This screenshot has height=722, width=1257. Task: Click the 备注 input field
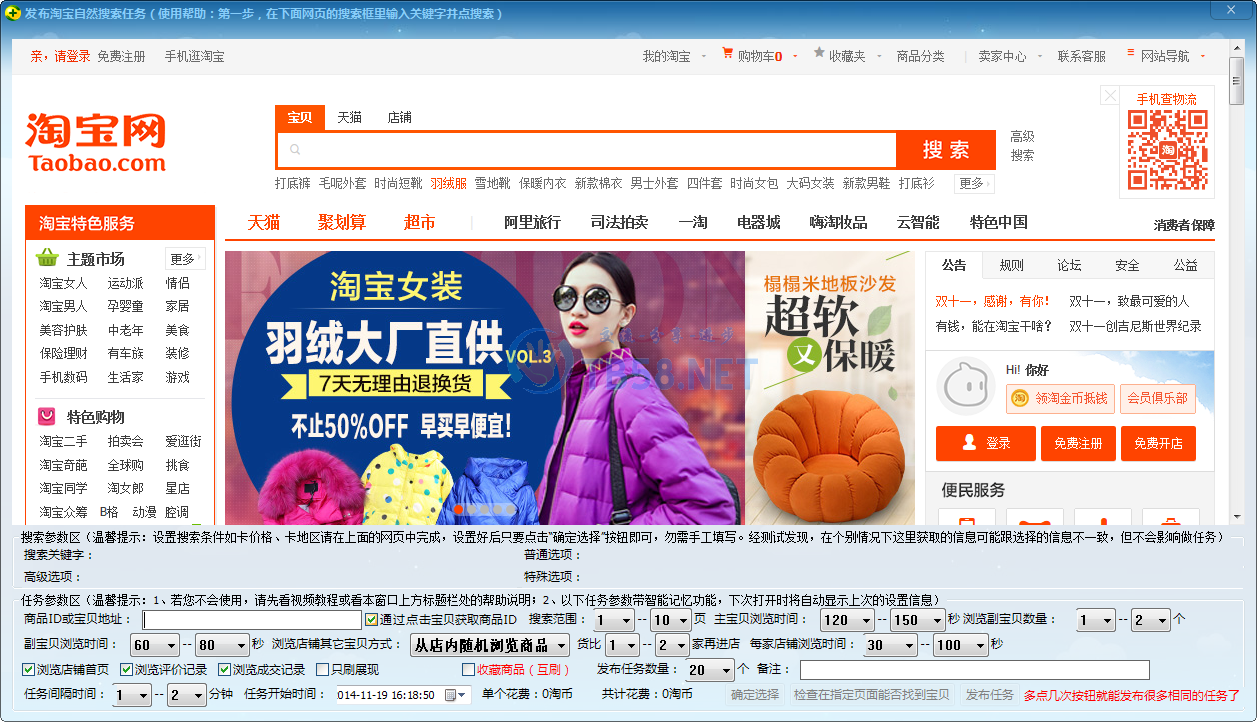975,669
